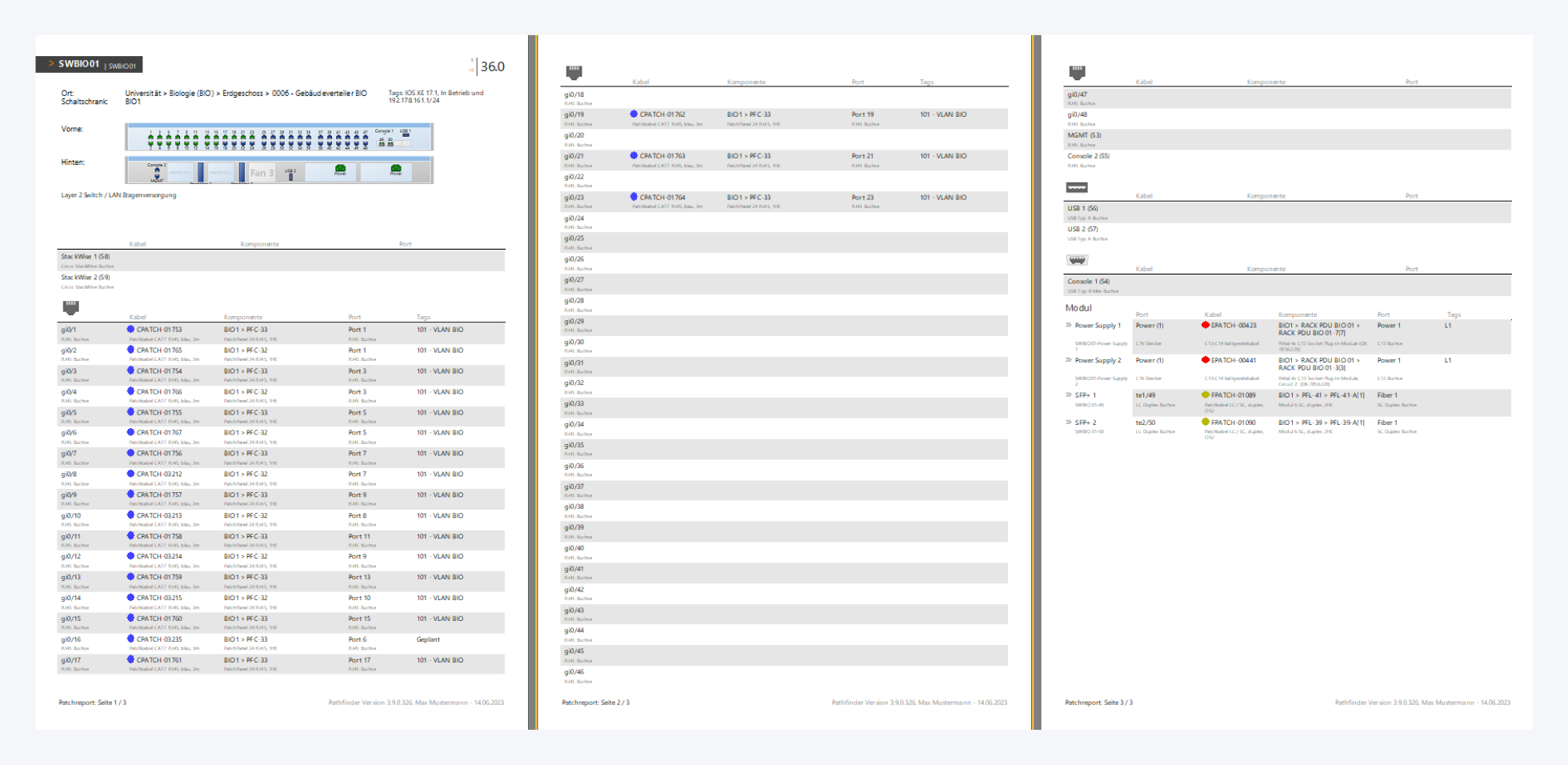Viewport: 1568px width, 765px height.
Task: Expand SFP+ 1 module chevron
Action: [x=1069, y=395]
